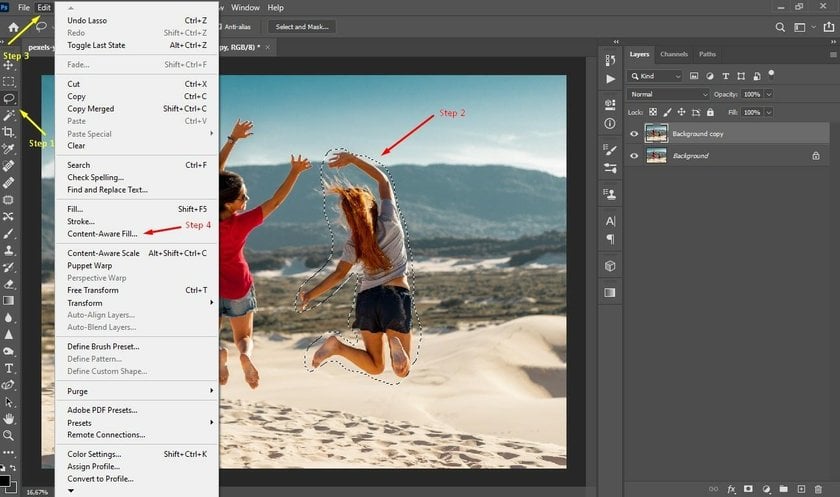Select the Hand tool
The image size is (840, 497).
point(9,418)
